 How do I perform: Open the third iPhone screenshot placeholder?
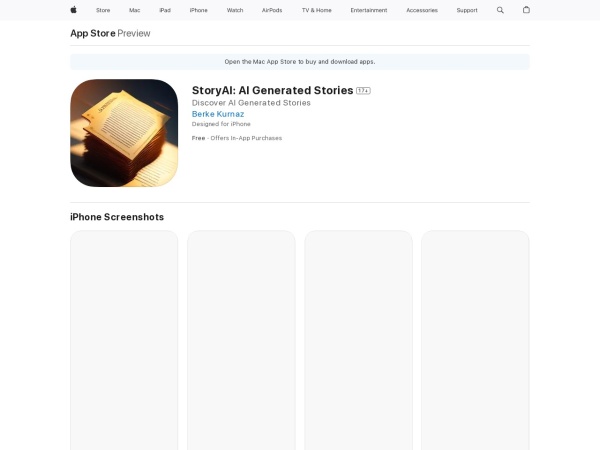358,340
